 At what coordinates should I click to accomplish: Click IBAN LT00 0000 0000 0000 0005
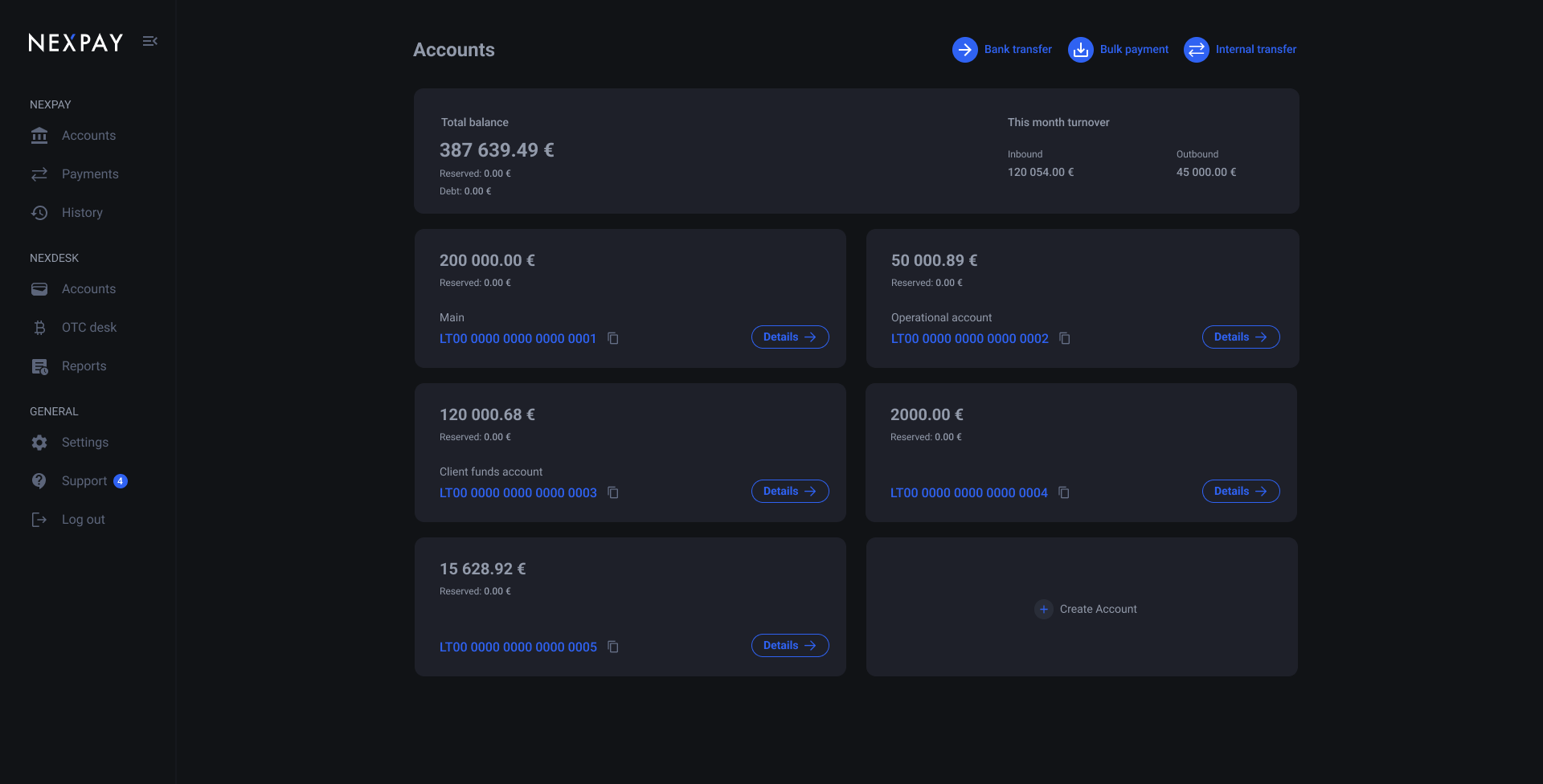point(518,647)
